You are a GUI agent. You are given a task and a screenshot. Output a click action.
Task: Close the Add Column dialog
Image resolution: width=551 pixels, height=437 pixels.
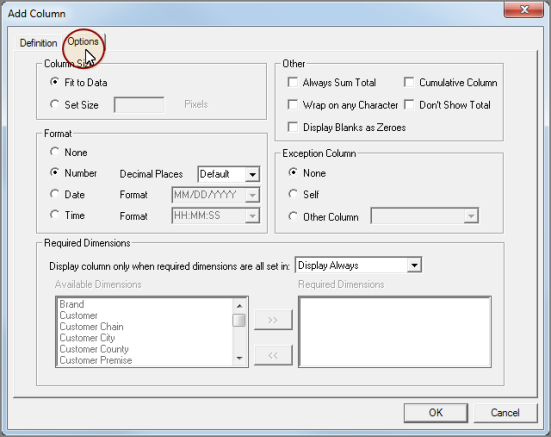click(524, 9)
